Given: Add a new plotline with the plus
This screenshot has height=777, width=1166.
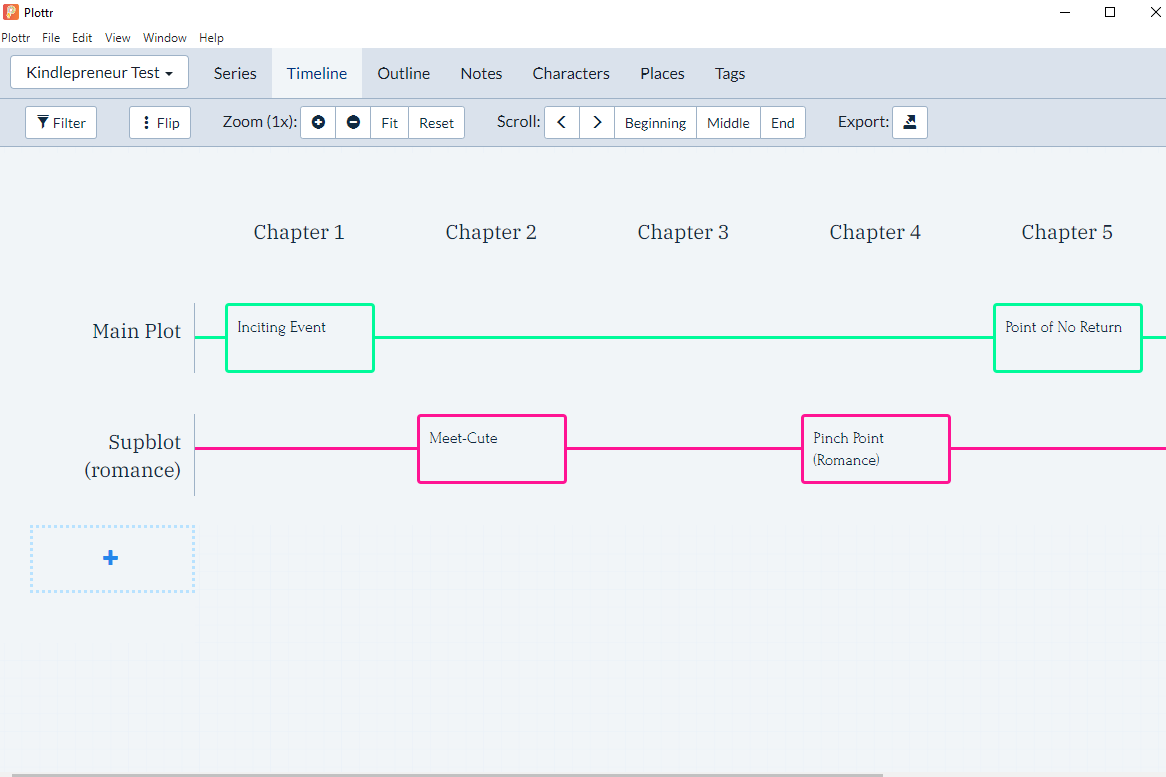Looking at the screenshot, I should click(111, 557).
